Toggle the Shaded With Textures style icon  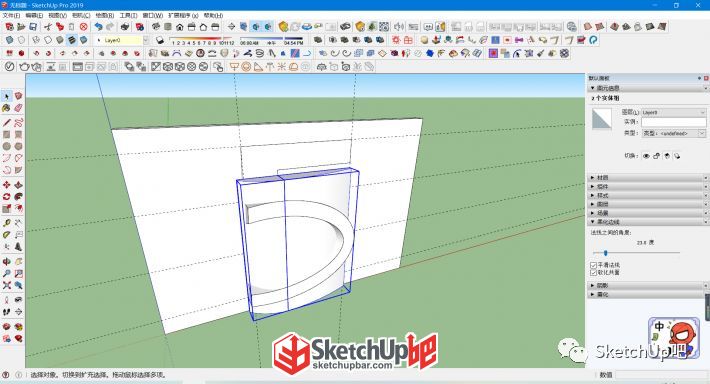click(x=72, y=40)
